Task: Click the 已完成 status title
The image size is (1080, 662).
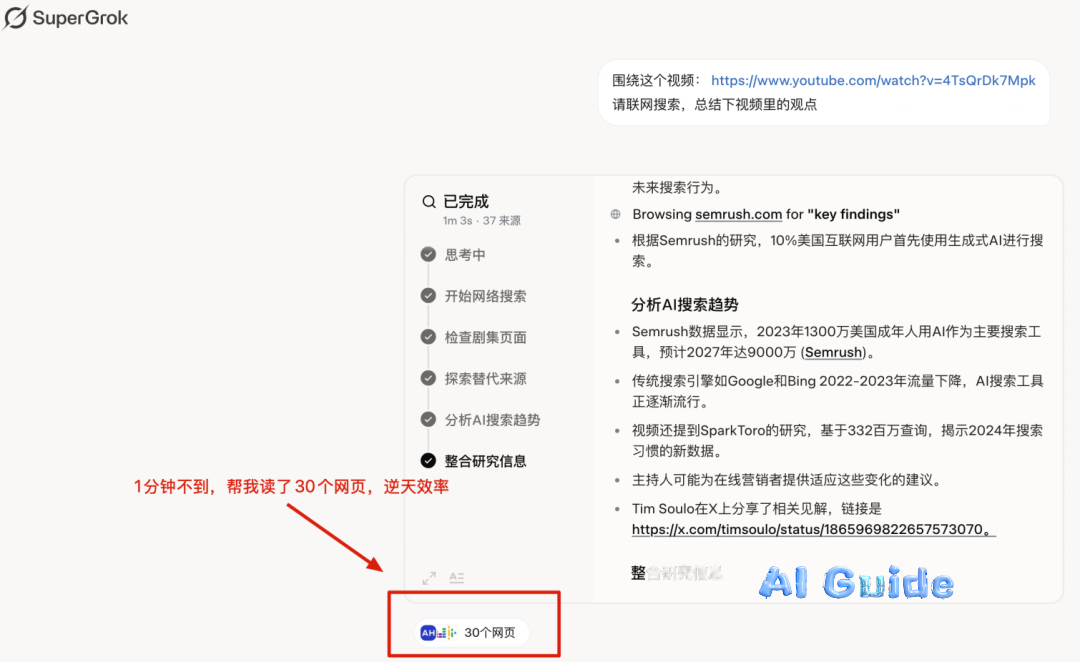Action: tap(466, 202)
